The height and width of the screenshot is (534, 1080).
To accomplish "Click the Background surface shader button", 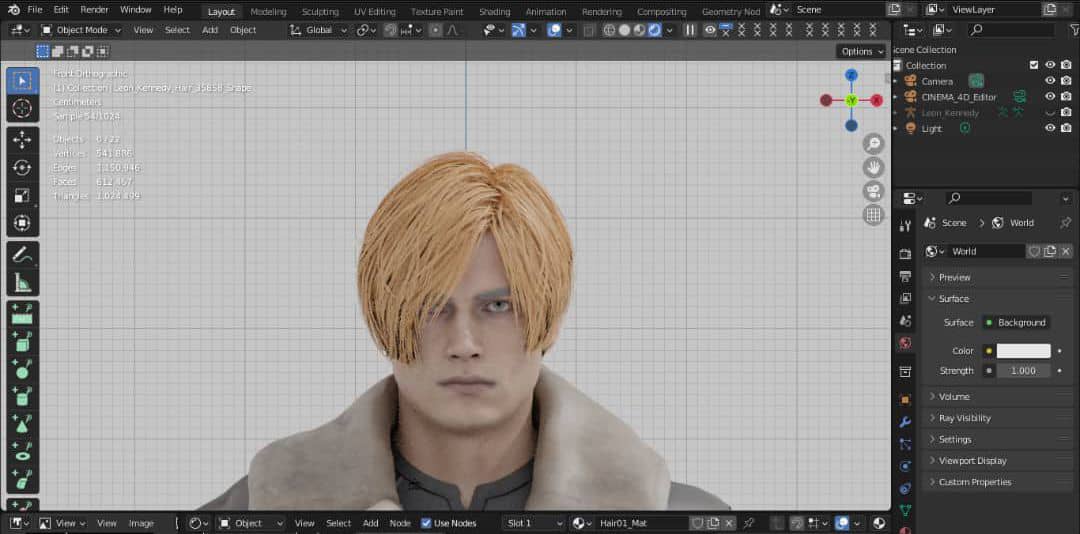I will click(x=1016, y=322).
